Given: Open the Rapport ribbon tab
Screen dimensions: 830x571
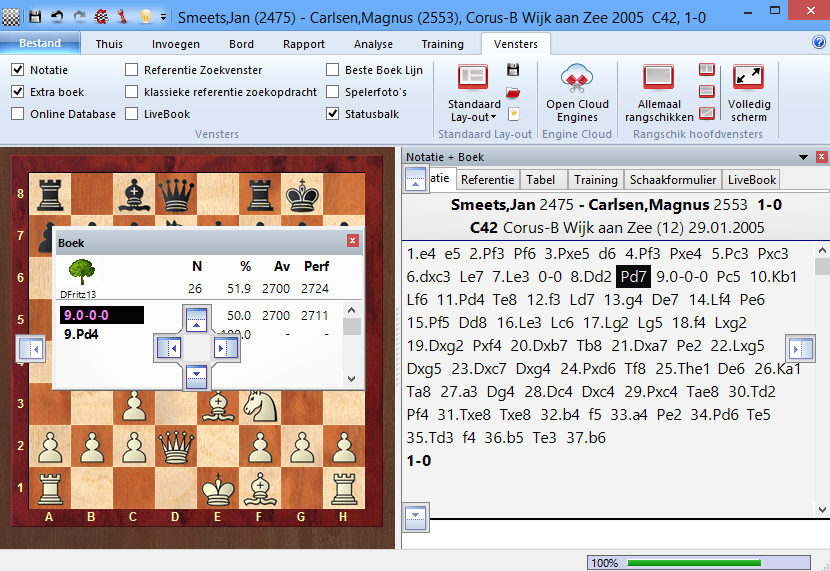Looking at the screenshot, I should point(304,44).
